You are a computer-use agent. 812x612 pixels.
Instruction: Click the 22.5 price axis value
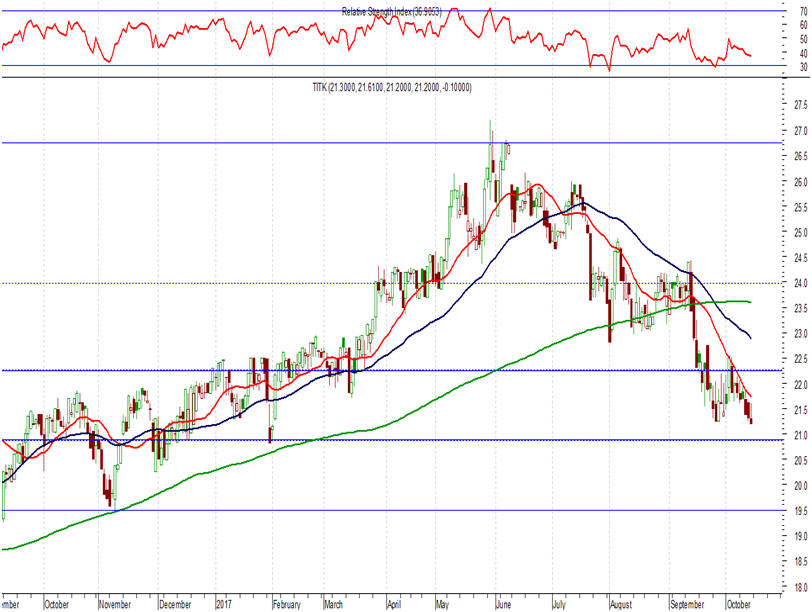[x=801, y=359]
